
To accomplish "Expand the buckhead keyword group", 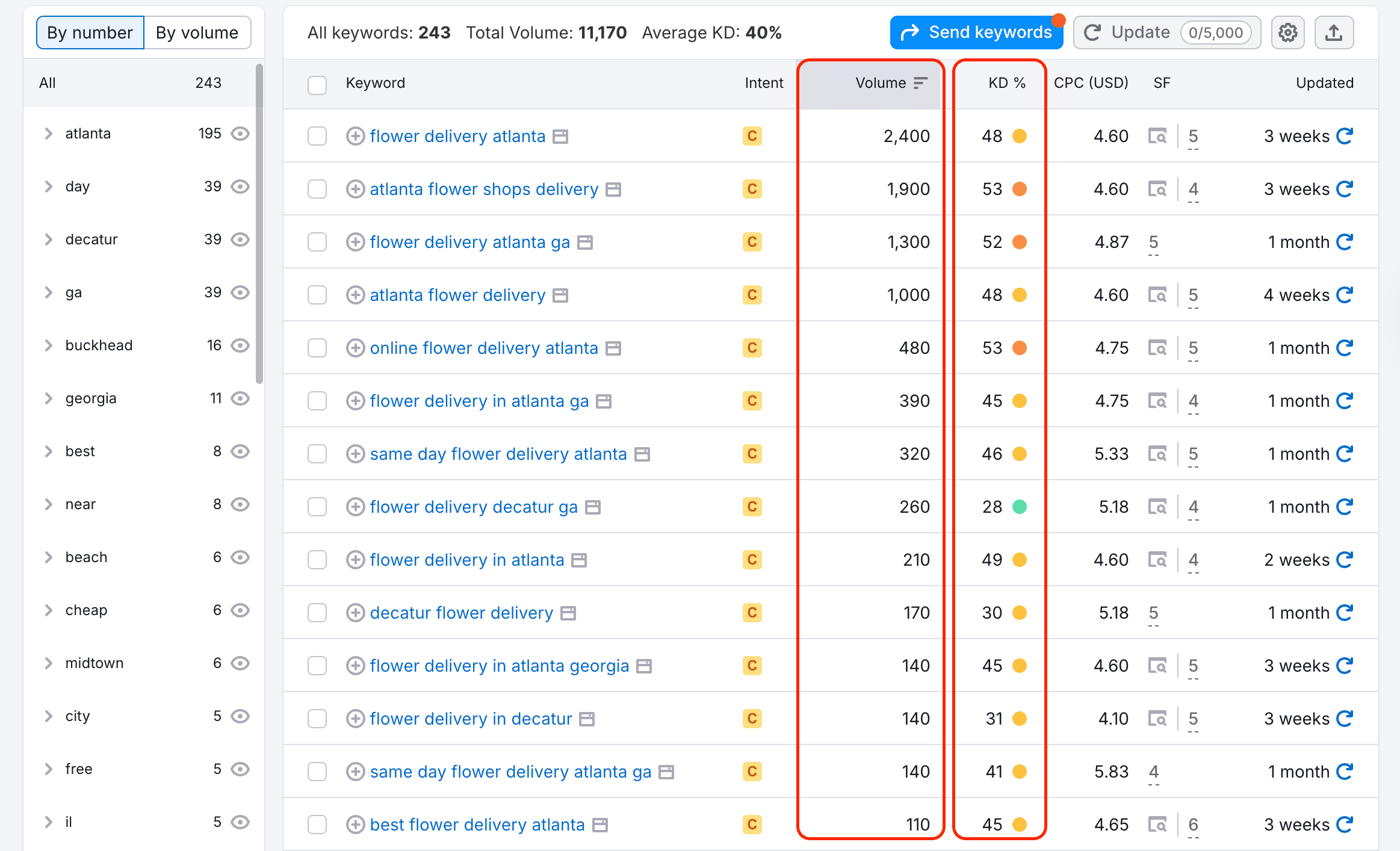I will [48, 345].
